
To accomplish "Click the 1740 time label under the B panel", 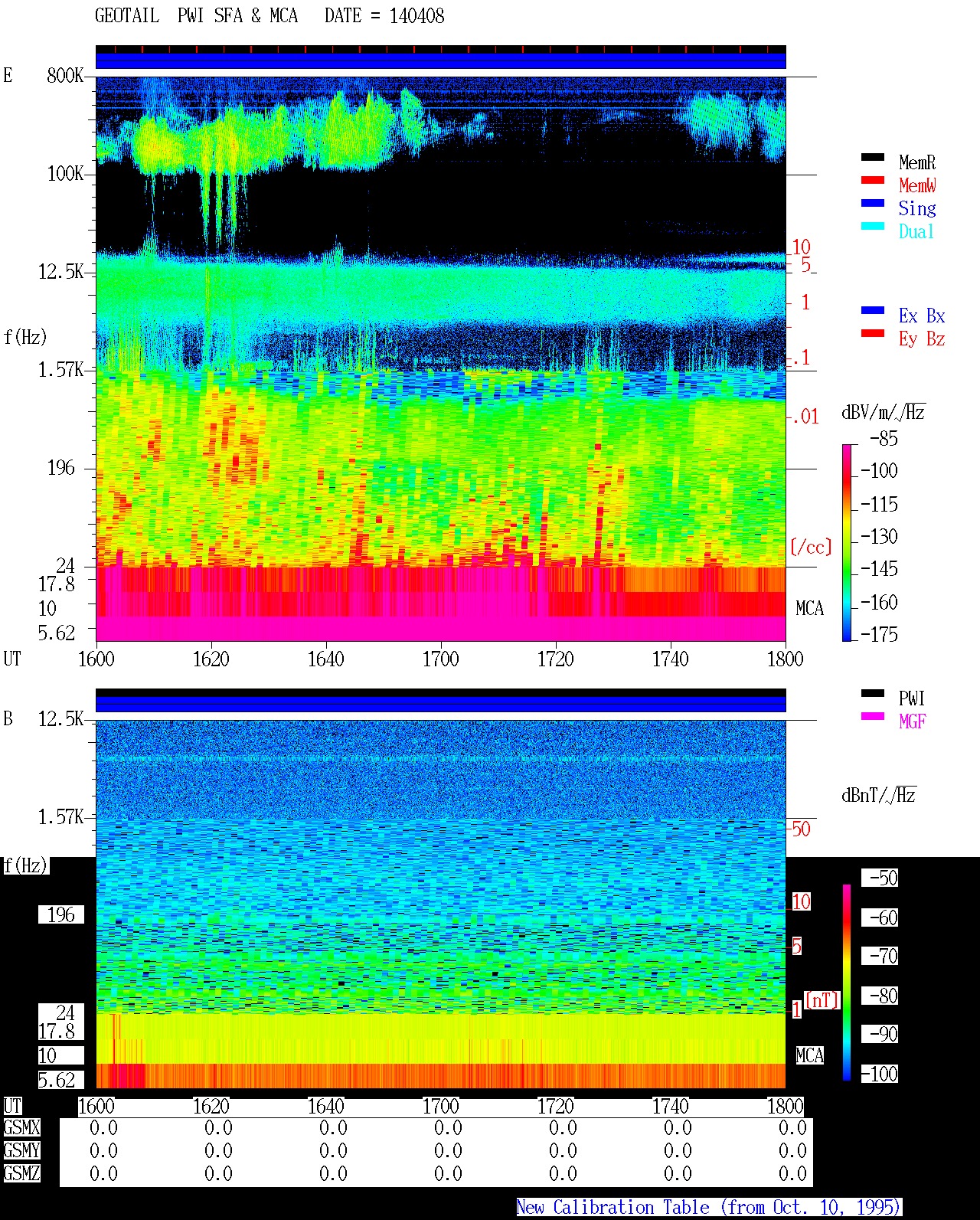I will click(670, 1106).
